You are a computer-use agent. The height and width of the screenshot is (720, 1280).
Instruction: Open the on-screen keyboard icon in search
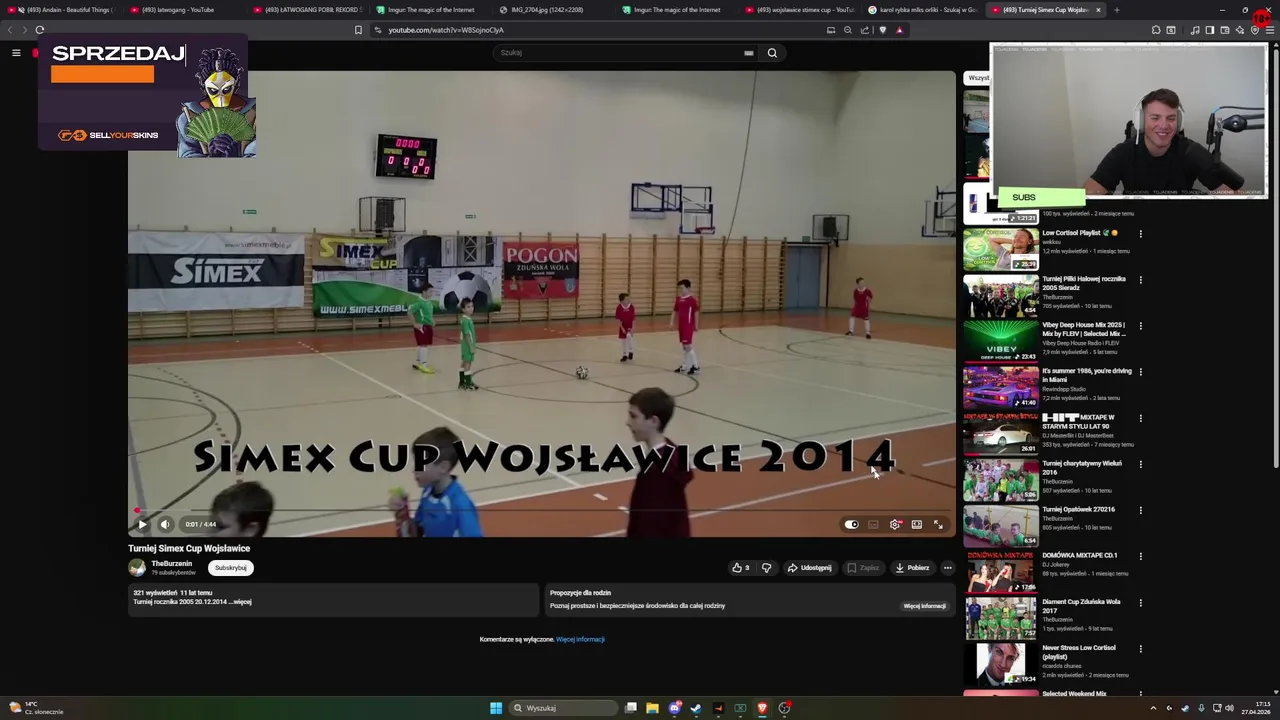click(x=748, y=52)
